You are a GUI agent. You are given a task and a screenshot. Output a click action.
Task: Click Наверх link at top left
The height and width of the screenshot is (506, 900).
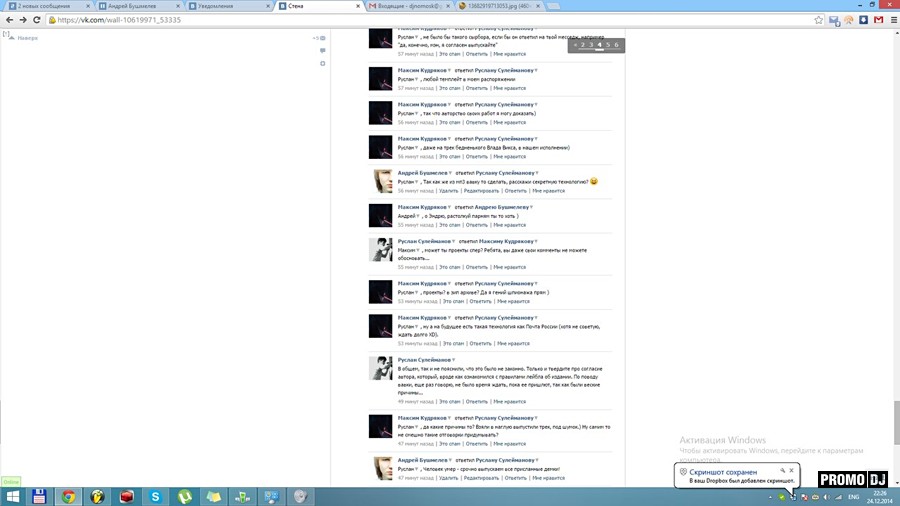pyautogui.click(x=27, y=38)
